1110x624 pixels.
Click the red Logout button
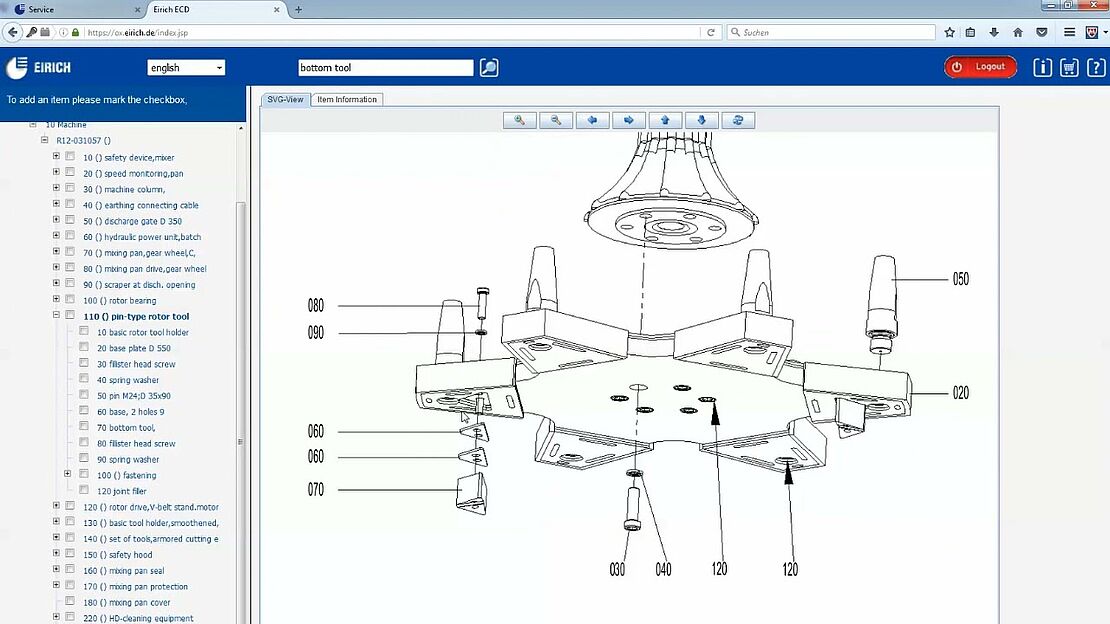point(980,67)
